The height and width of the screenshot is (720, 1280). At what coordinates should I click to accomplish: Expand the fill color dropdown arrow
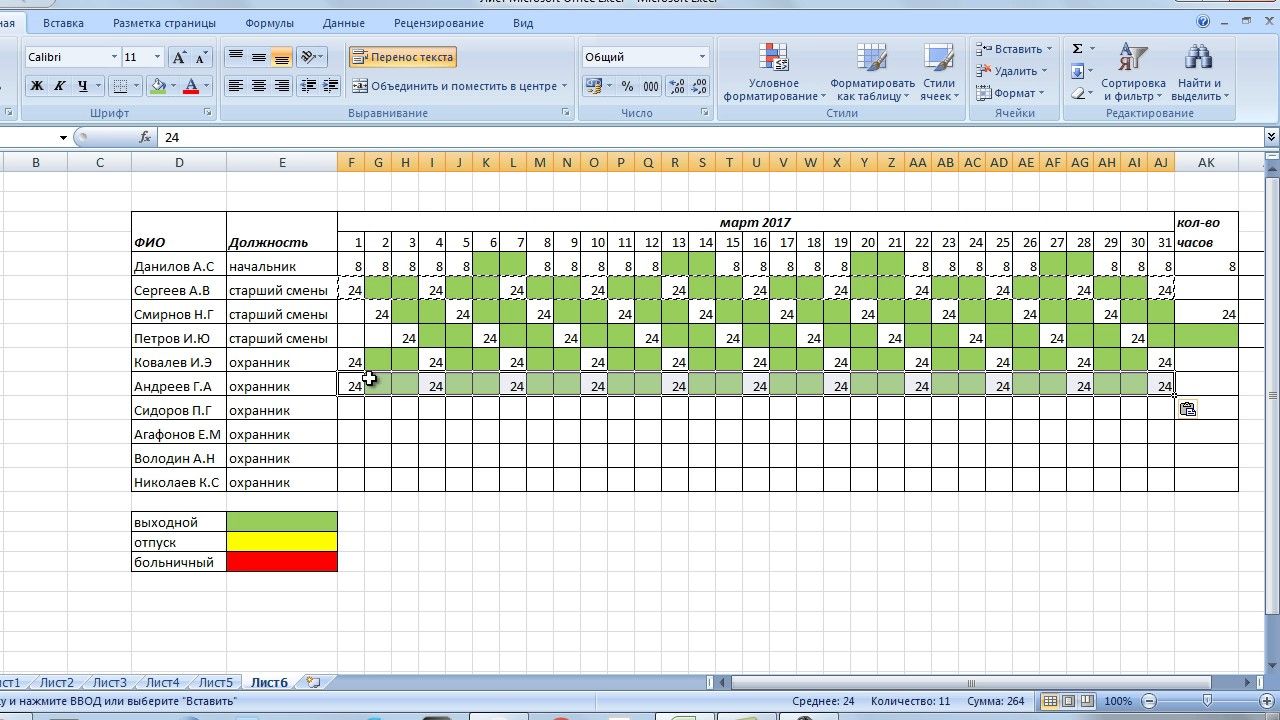174,86
